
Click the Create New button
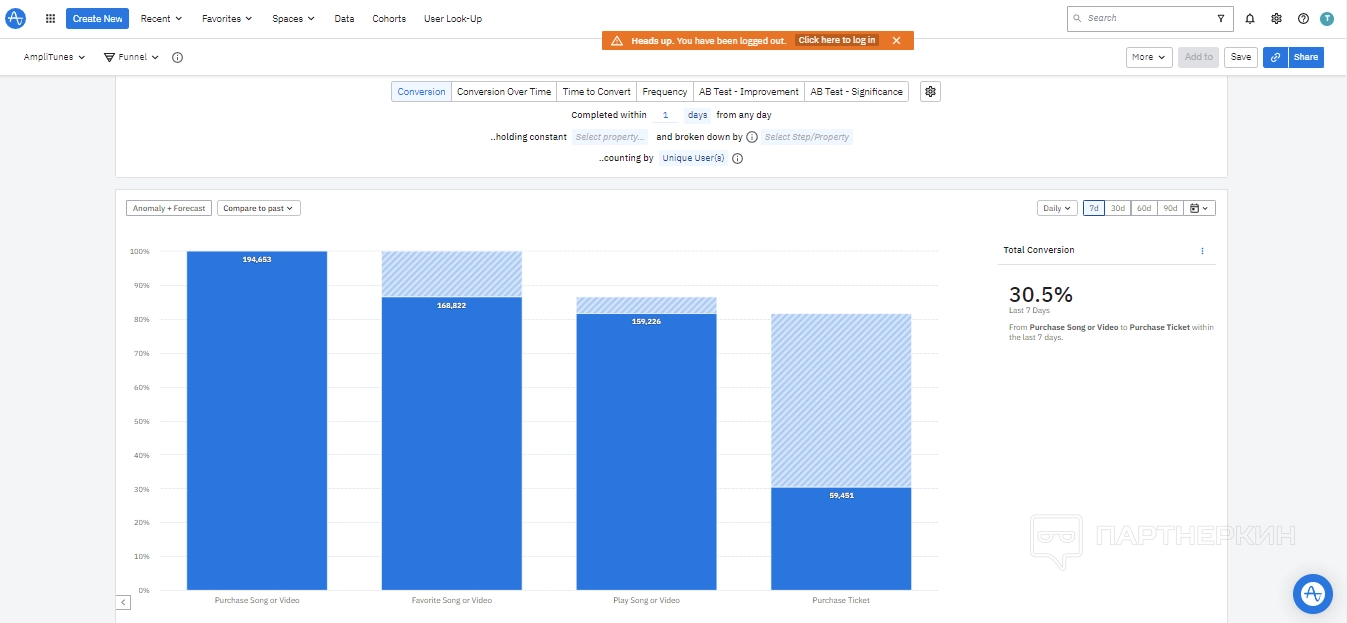click(x=98, y=18)
